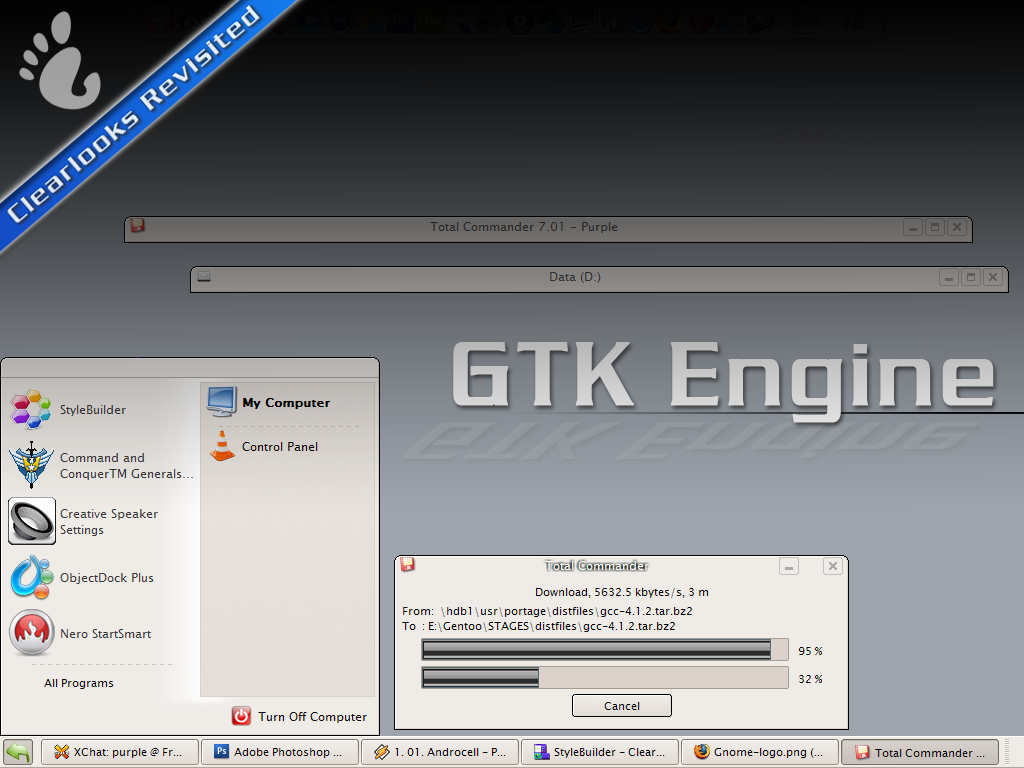
Task: Click the green Start arrow button
Action: coord(18,752)
